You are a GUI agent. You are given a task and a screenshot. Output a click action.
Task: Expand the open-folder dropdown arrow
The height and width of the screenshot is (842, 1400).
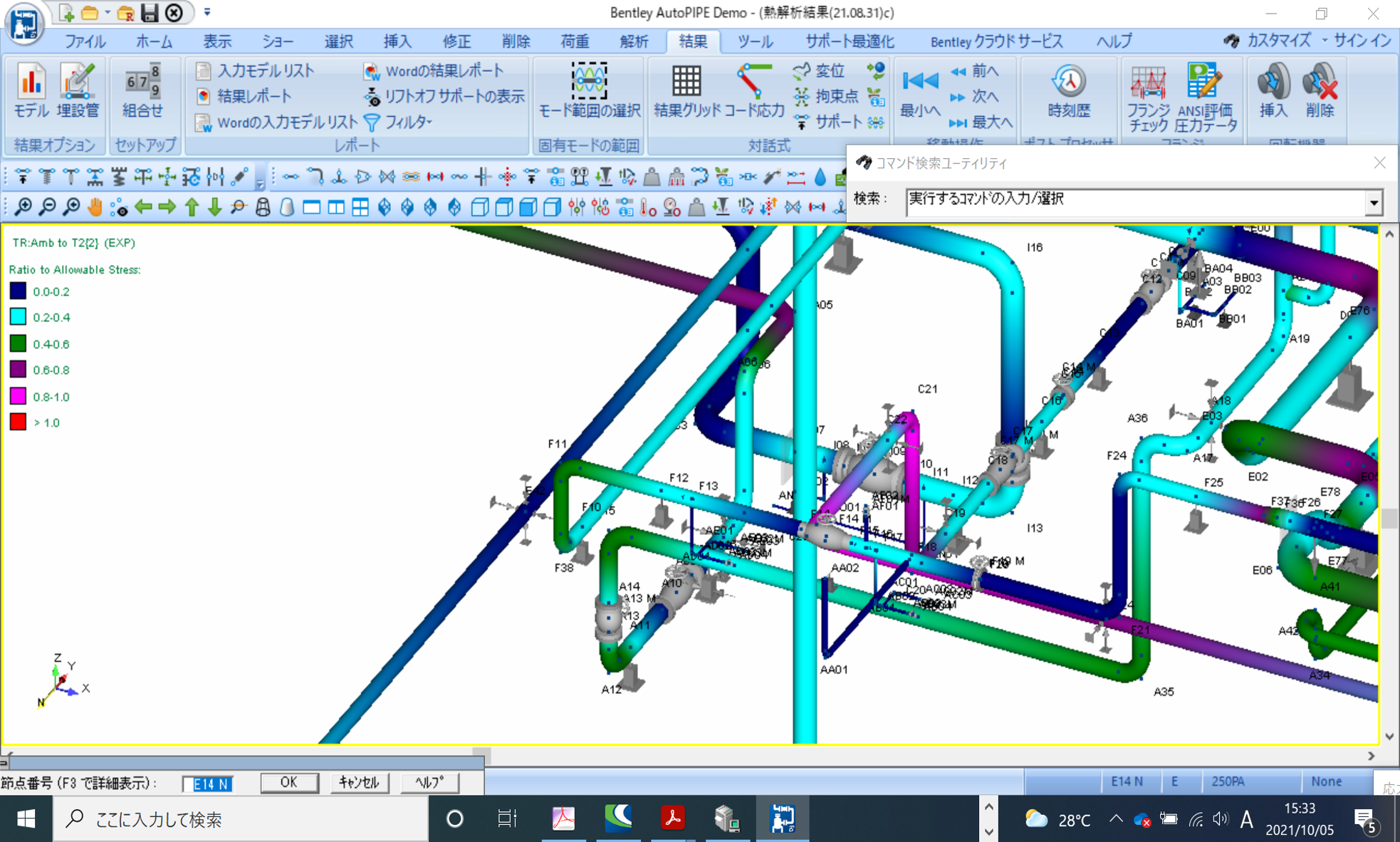click(108, 13)
